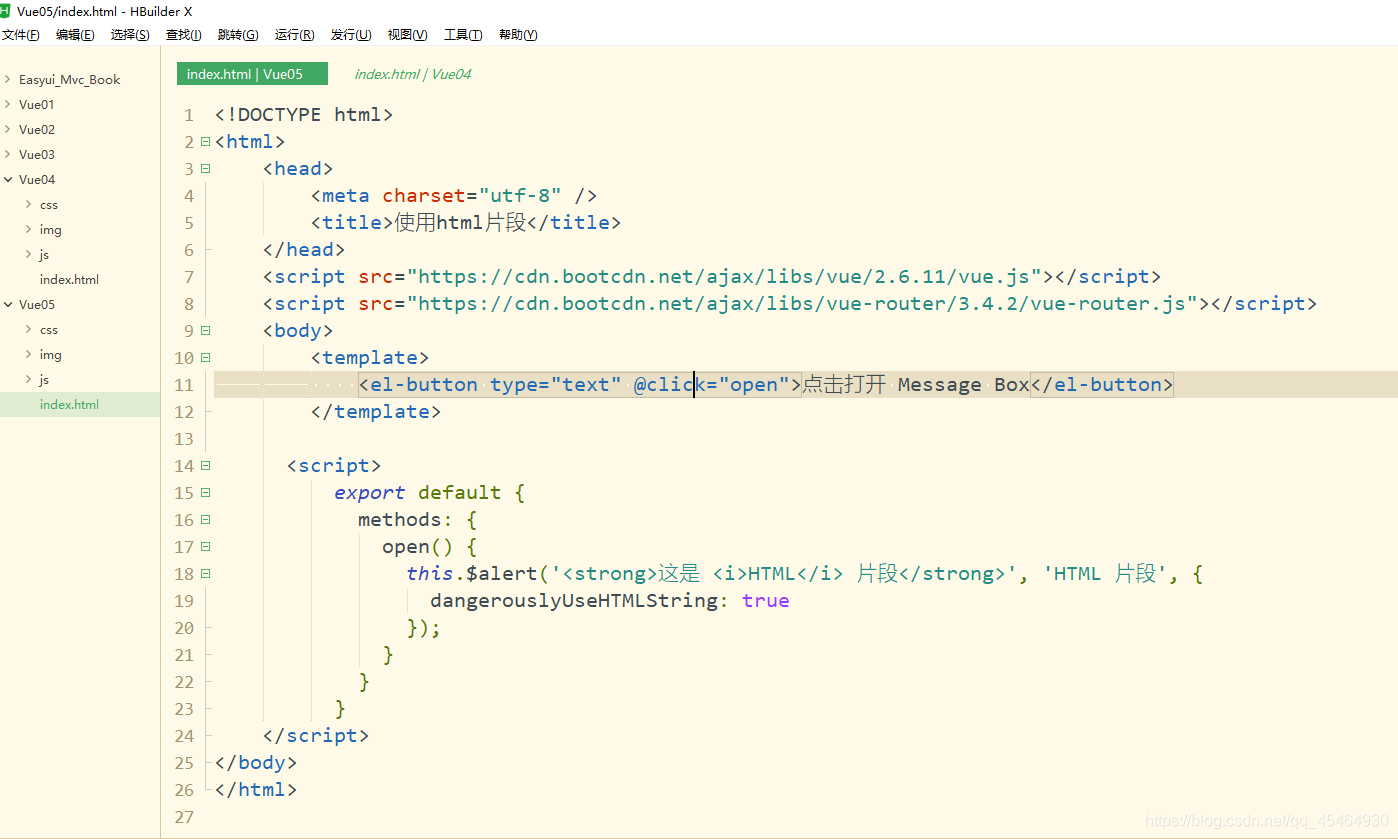
Task: Select the img folder under Vue04
Action: click(x=50, y=229)
